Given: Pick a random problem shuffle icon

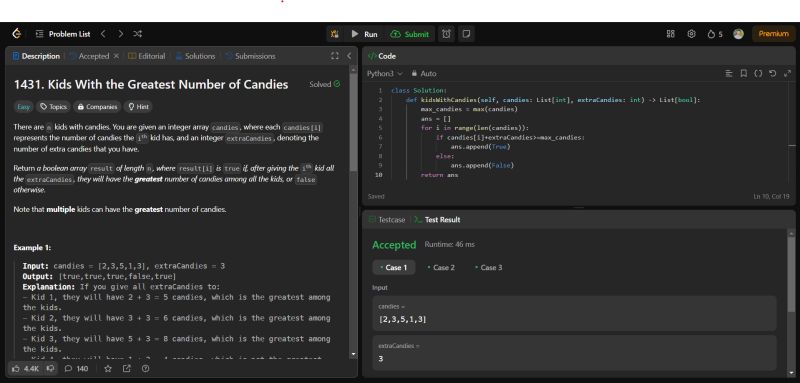Looking at the screenshot, I should pos(138,34).
